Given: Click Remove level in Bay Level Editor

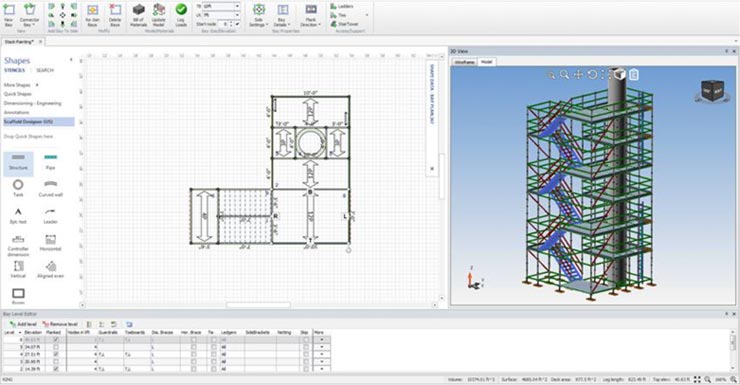Looking at the screenshot, I should pos(60,324).
